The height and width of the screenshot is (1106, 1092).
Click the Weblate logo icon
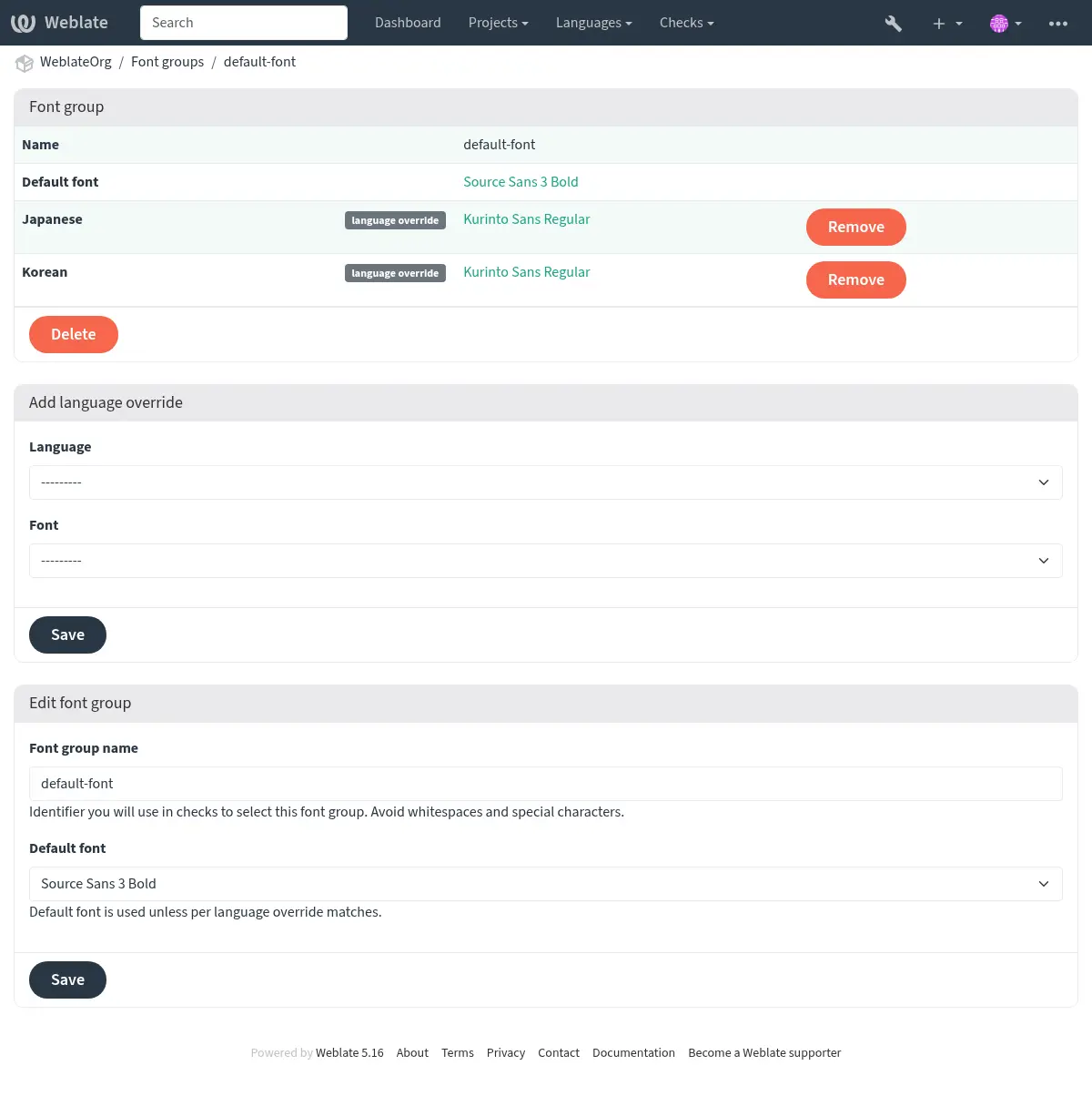[23, 23]
